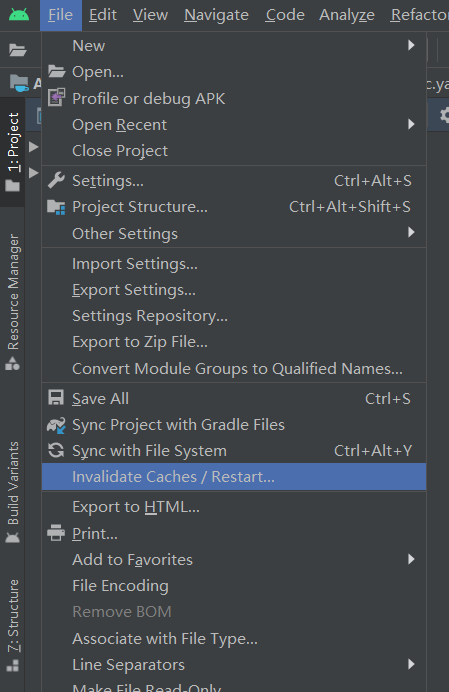
Task: Open the Edit menu
Action: coord(103,15)
